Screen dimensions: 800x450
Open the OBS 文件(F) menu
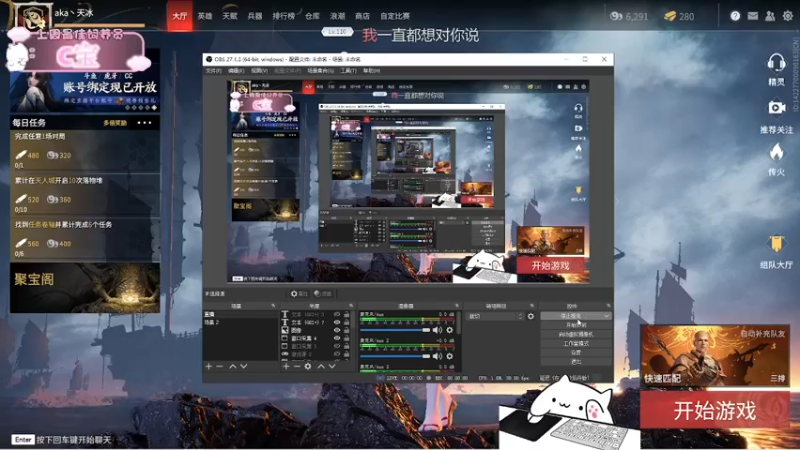pos(213,70)
